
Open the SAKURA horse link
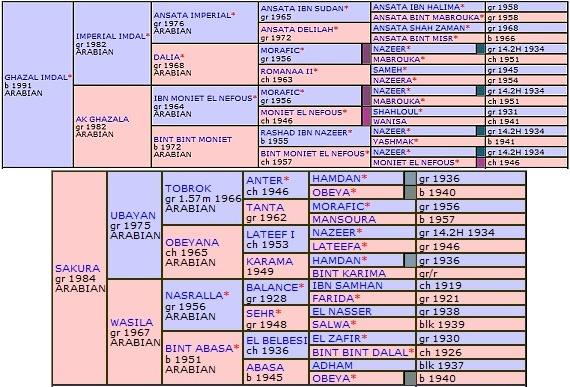[x=77, y=269]
